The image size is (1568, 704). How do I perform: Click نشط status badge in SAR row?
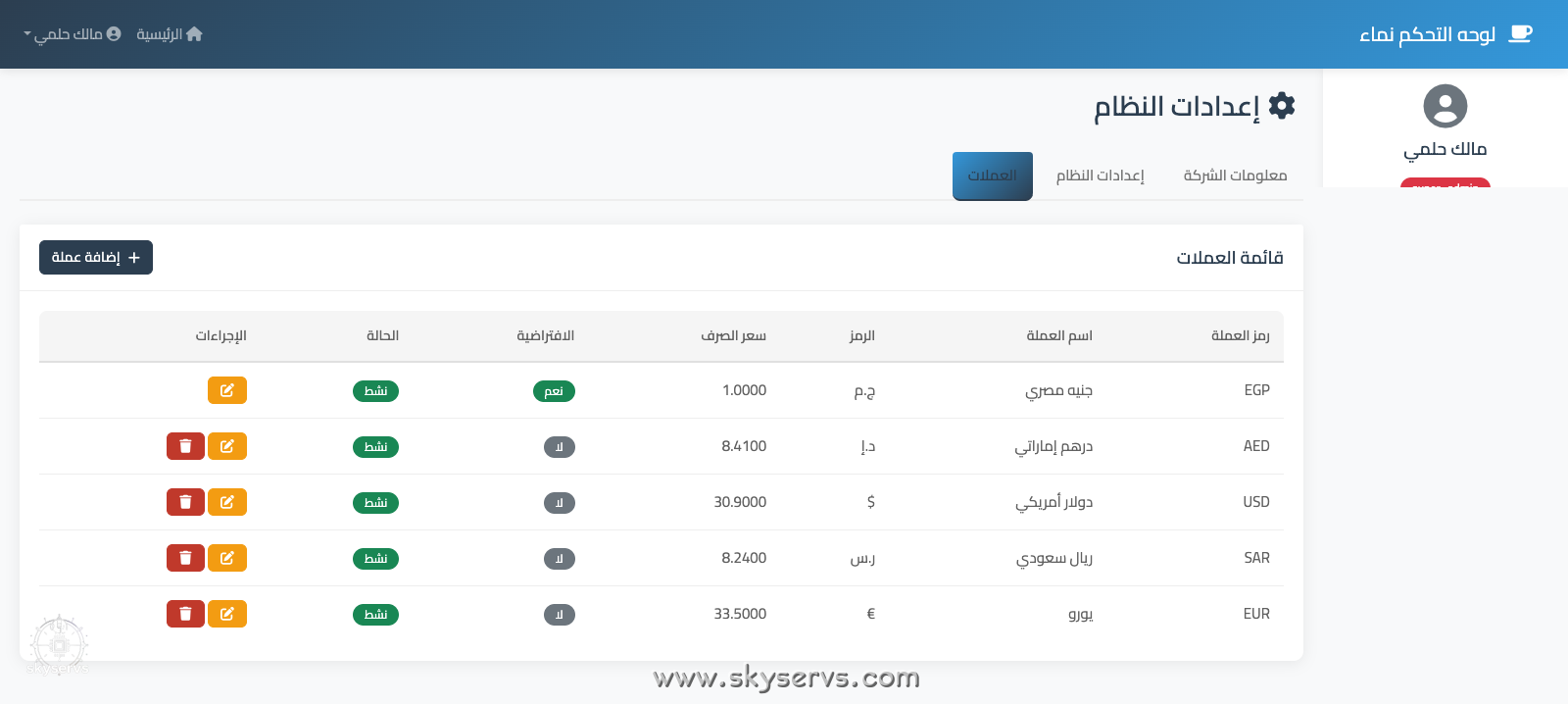(x=375, y=559)
